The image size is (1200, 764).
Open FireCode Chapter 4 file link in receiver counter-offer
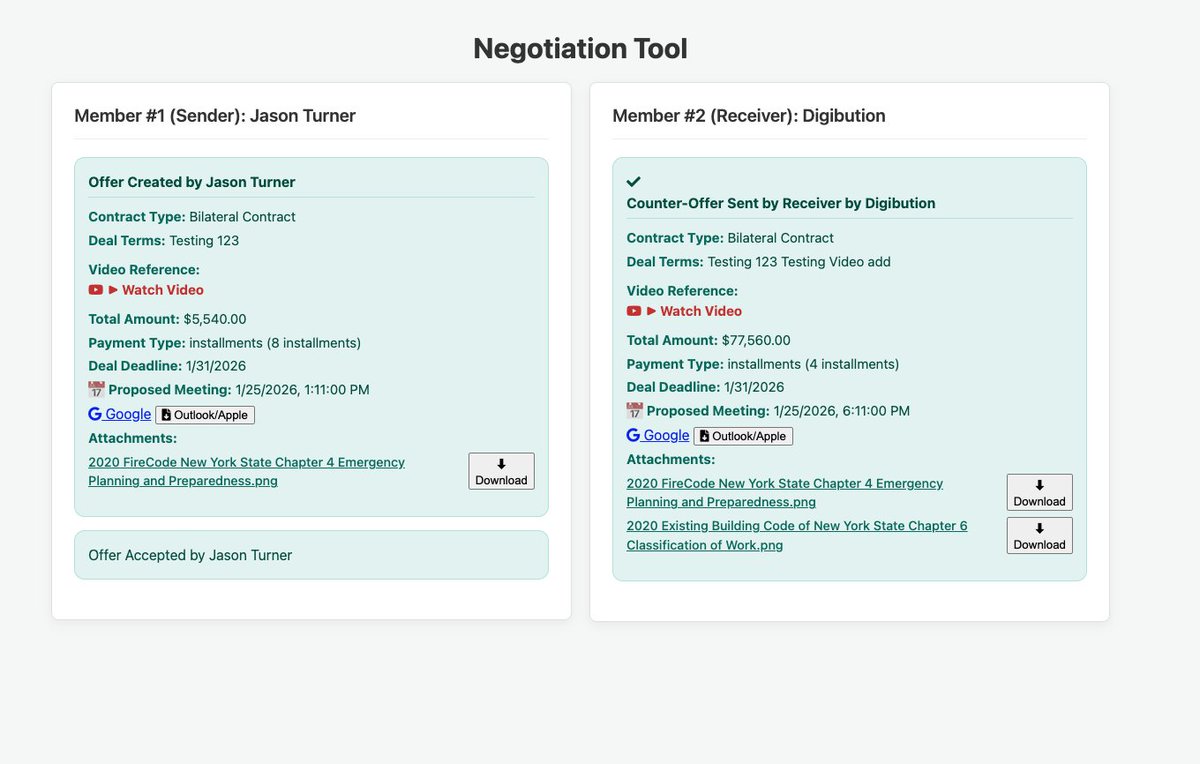point(785,492)
